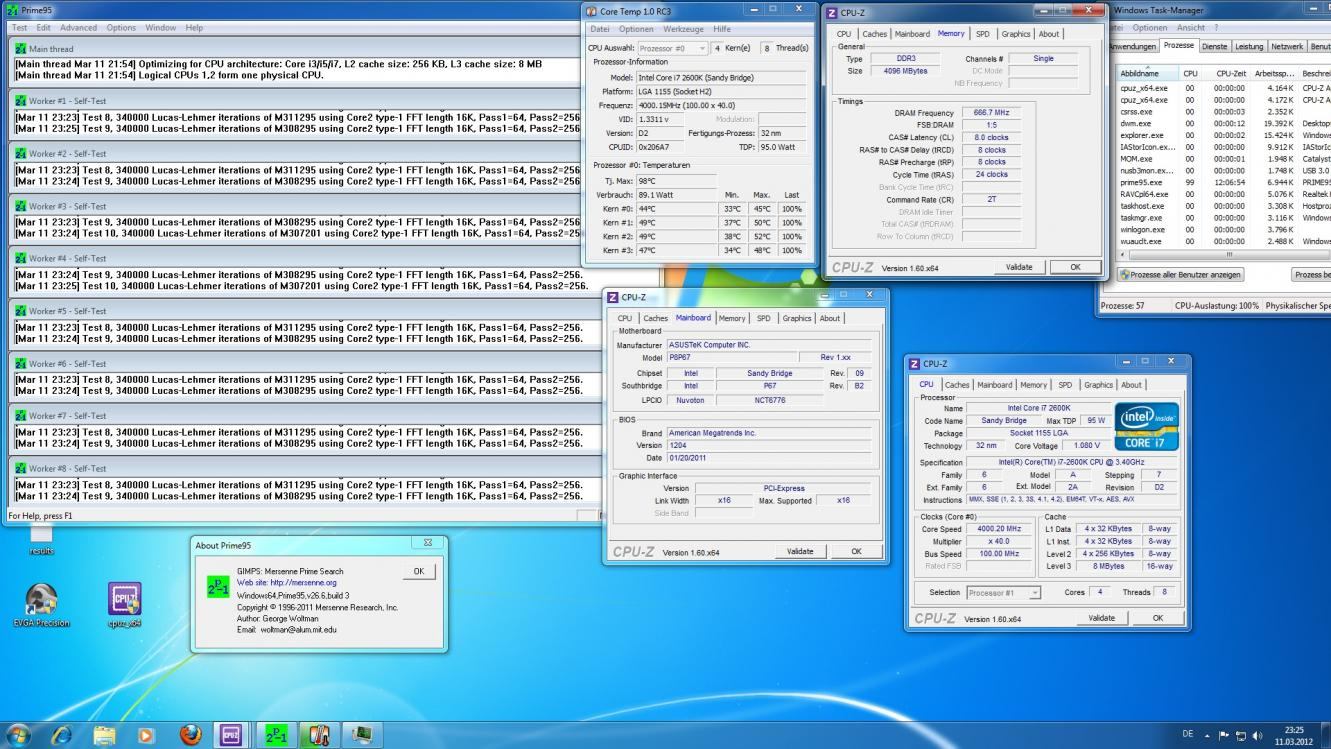The width and height of the screenshot is (1331, 749).
Task: Switch to Core Temp via taskbar icon
Action: point(318,735)
